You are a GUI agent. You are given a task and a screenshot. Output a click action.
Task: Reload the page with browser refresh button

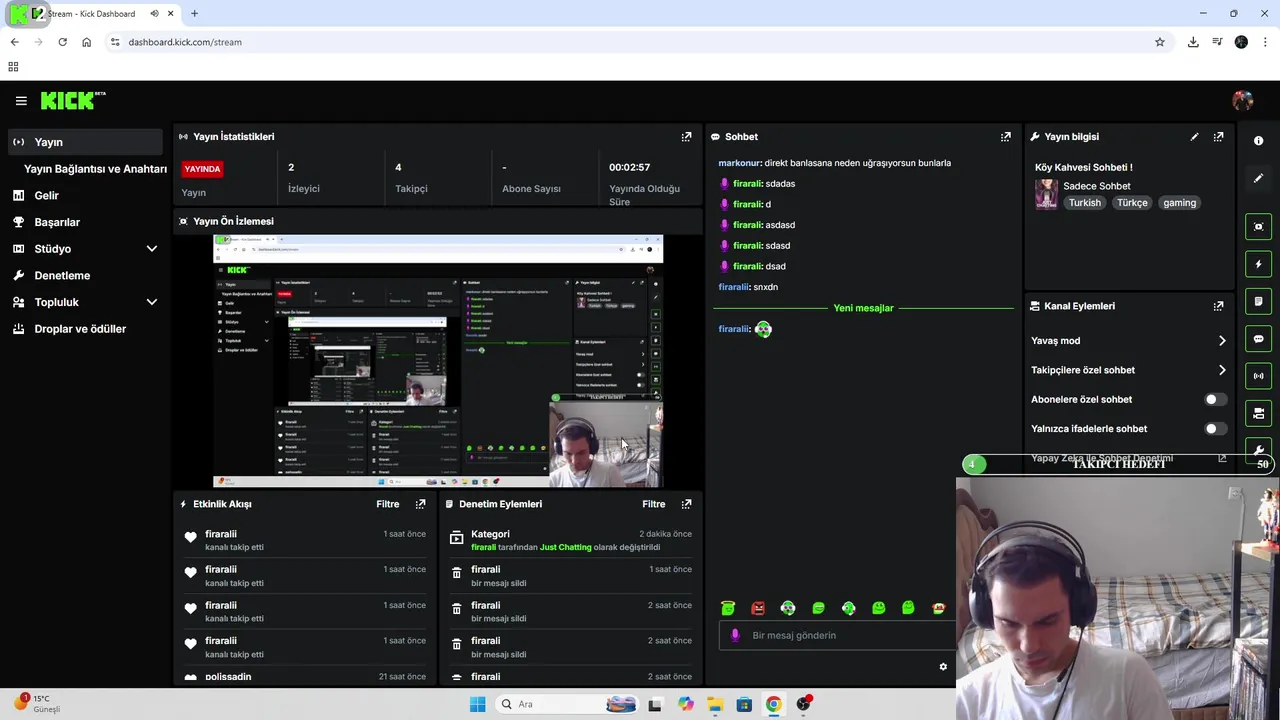click(x=62, y=42)
